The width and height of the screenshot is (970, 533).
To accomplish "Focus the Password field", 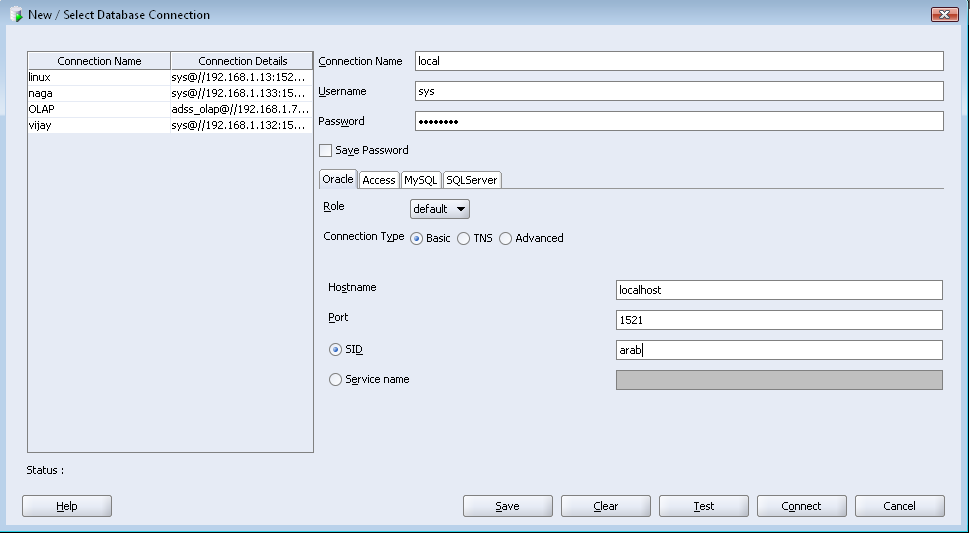I will [x=679, y=121].
